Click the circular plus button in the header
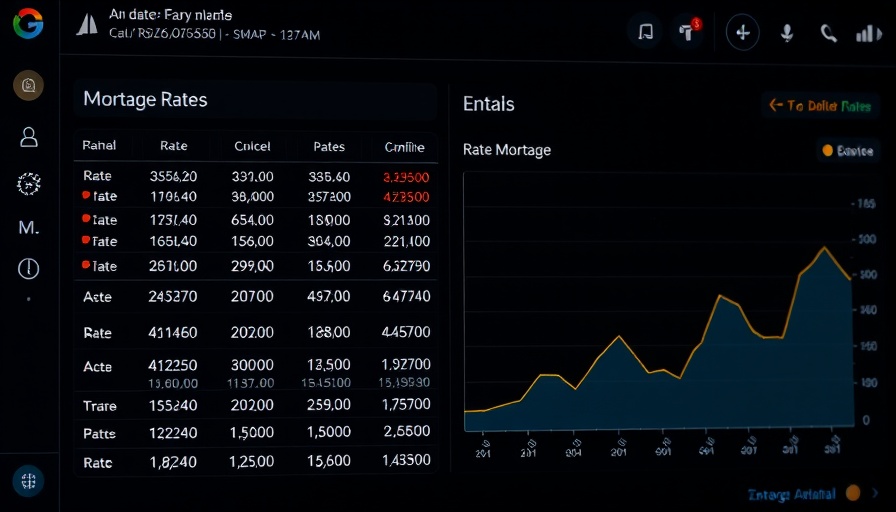The height and width of the screenshot is (512, 896). click(x=742, y=32)
